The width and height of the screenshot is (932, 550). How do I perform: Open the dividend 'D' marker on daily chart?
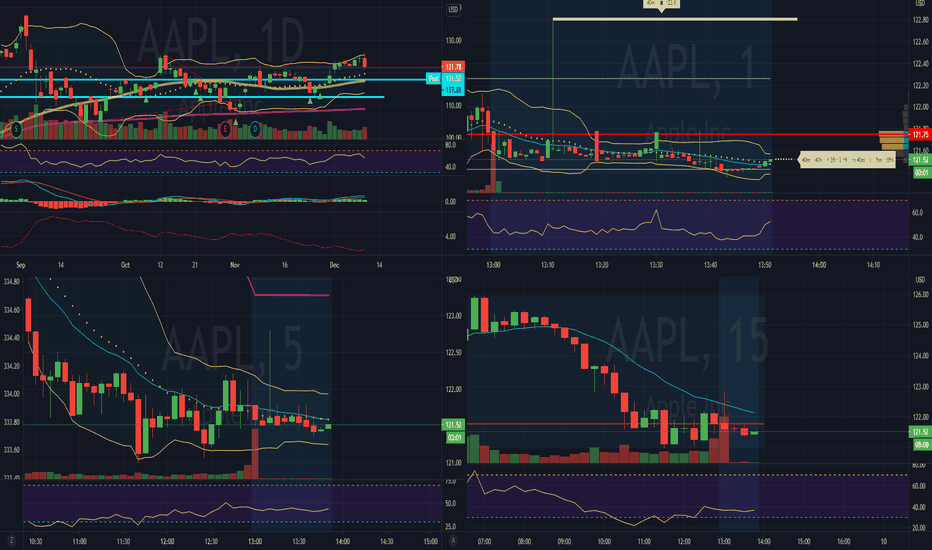(x=255, y=129)
